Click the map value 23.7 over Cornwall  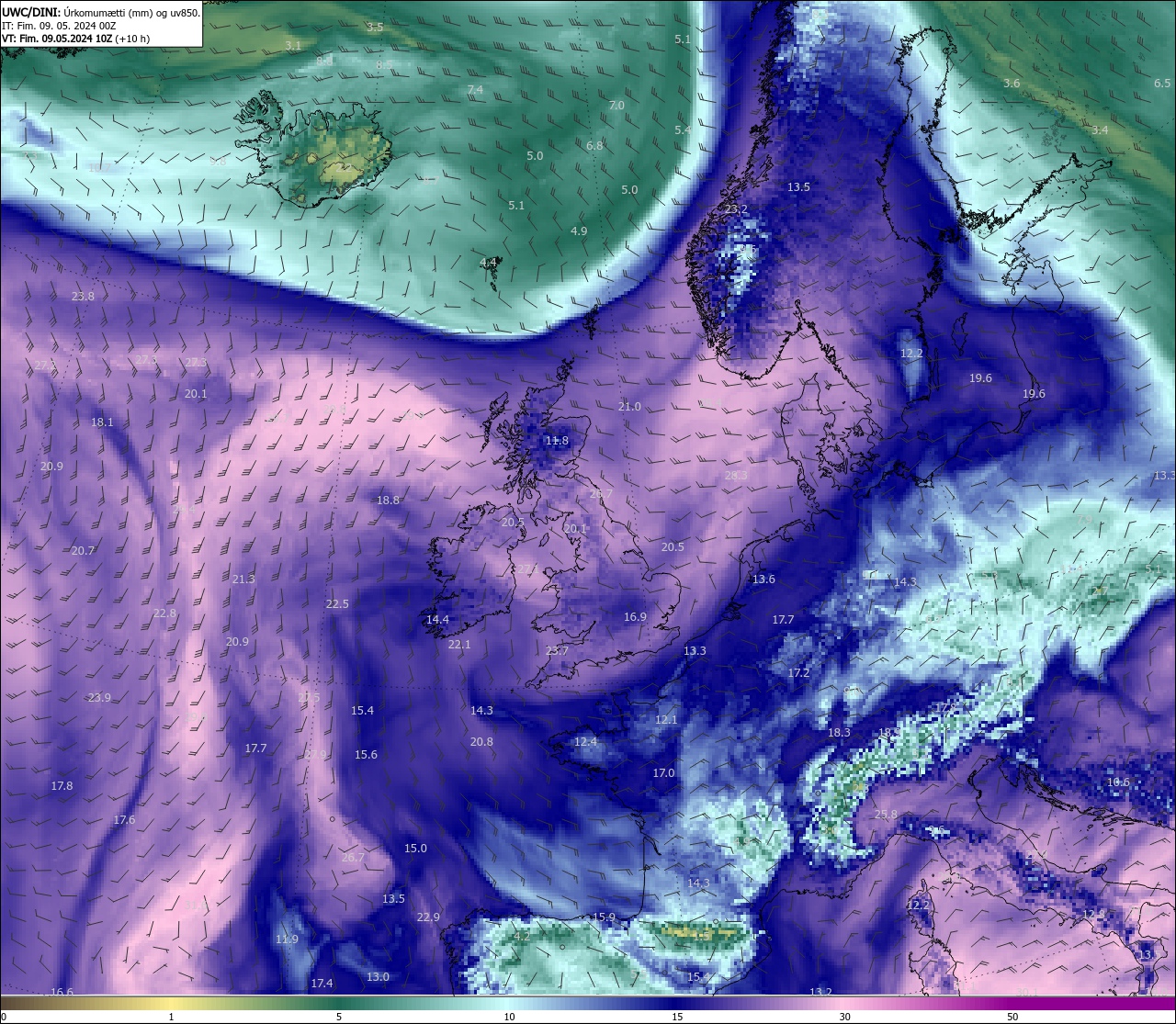pos(557,650)
